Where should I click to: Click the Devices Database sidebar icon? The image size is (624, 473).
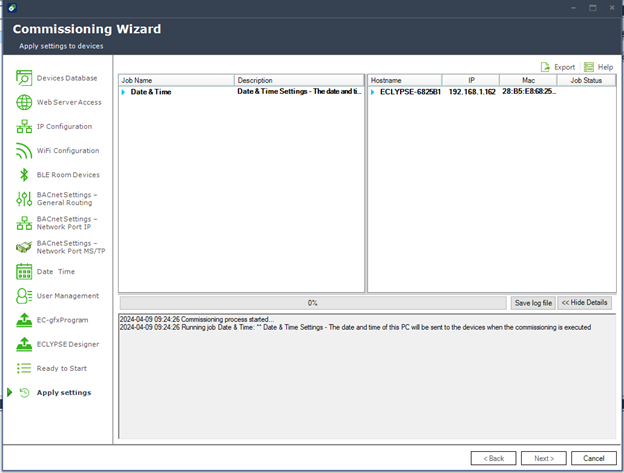click(24, 78)
